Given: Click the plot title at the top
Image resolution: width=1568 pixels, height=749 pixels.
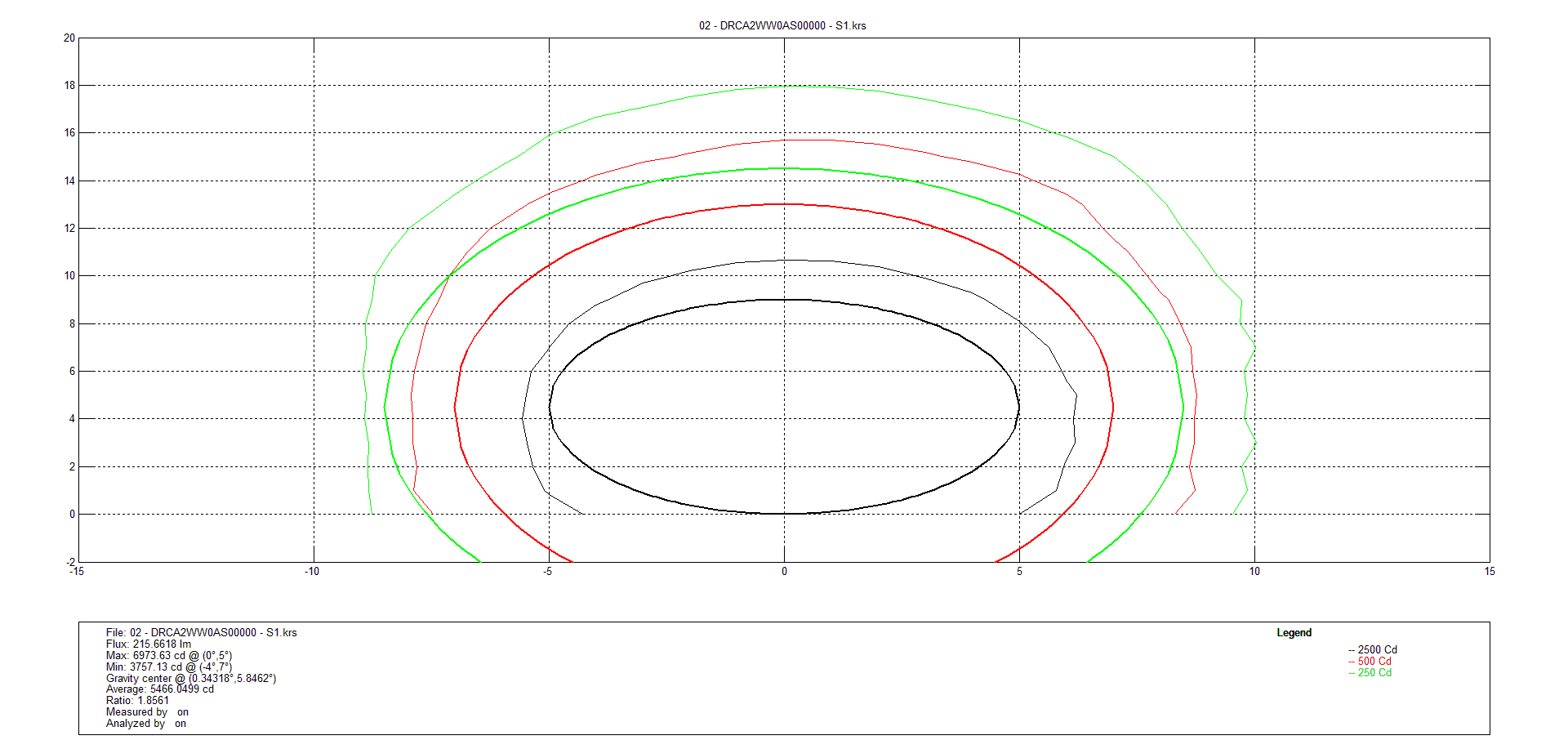Looking at the screenshot, I should tap(782, 25).
